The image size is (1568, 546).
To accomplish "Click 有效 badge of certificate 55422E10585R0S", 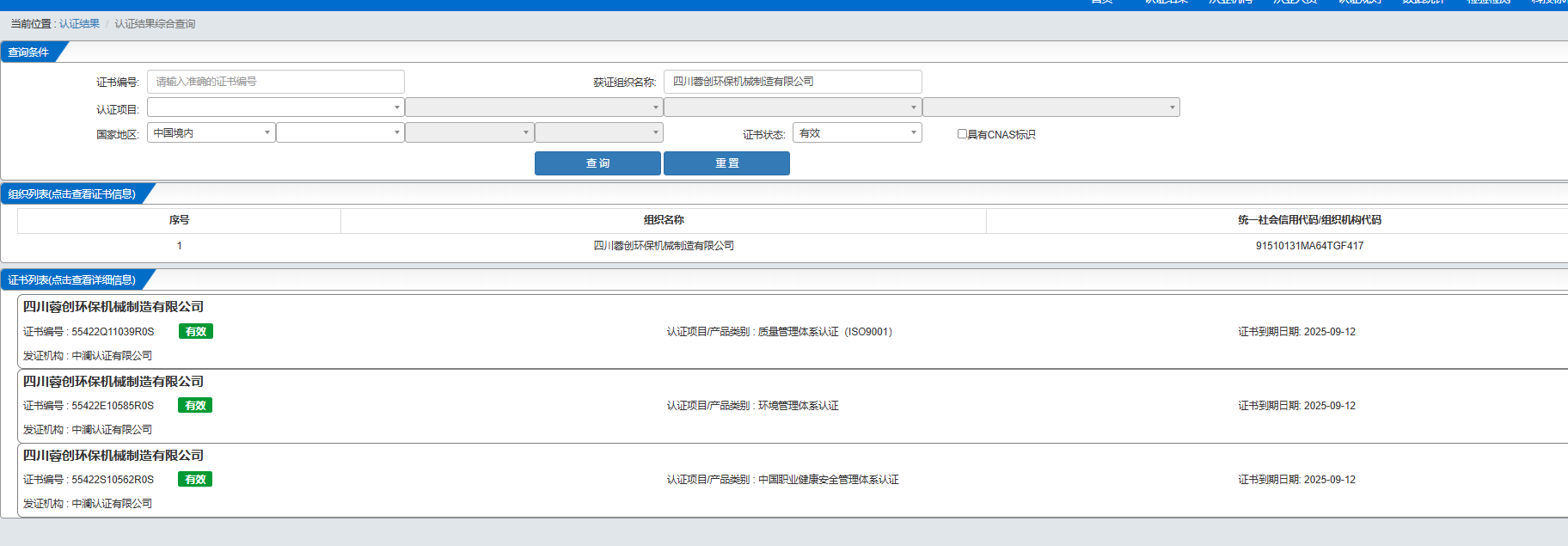I will tap(196, 406).
